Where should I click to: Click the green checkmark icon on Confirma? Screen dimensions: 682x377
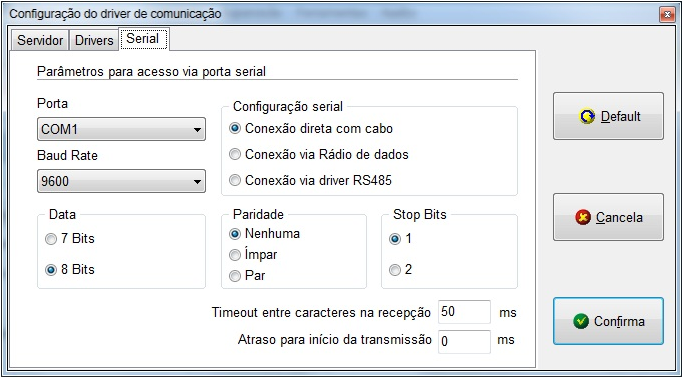pyautogui.click(x=581, y=321)
